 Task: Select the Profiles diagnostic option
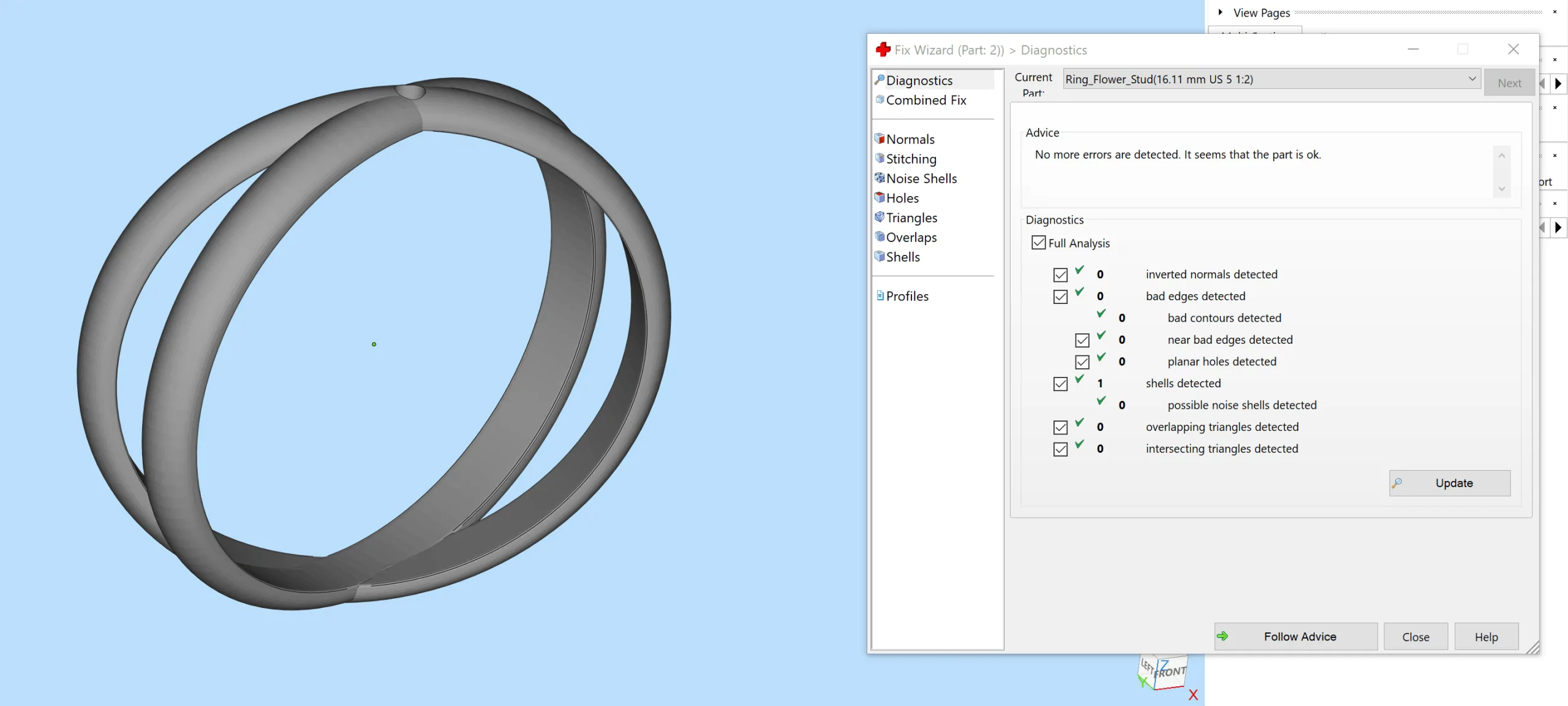click(x=906, y=295)
